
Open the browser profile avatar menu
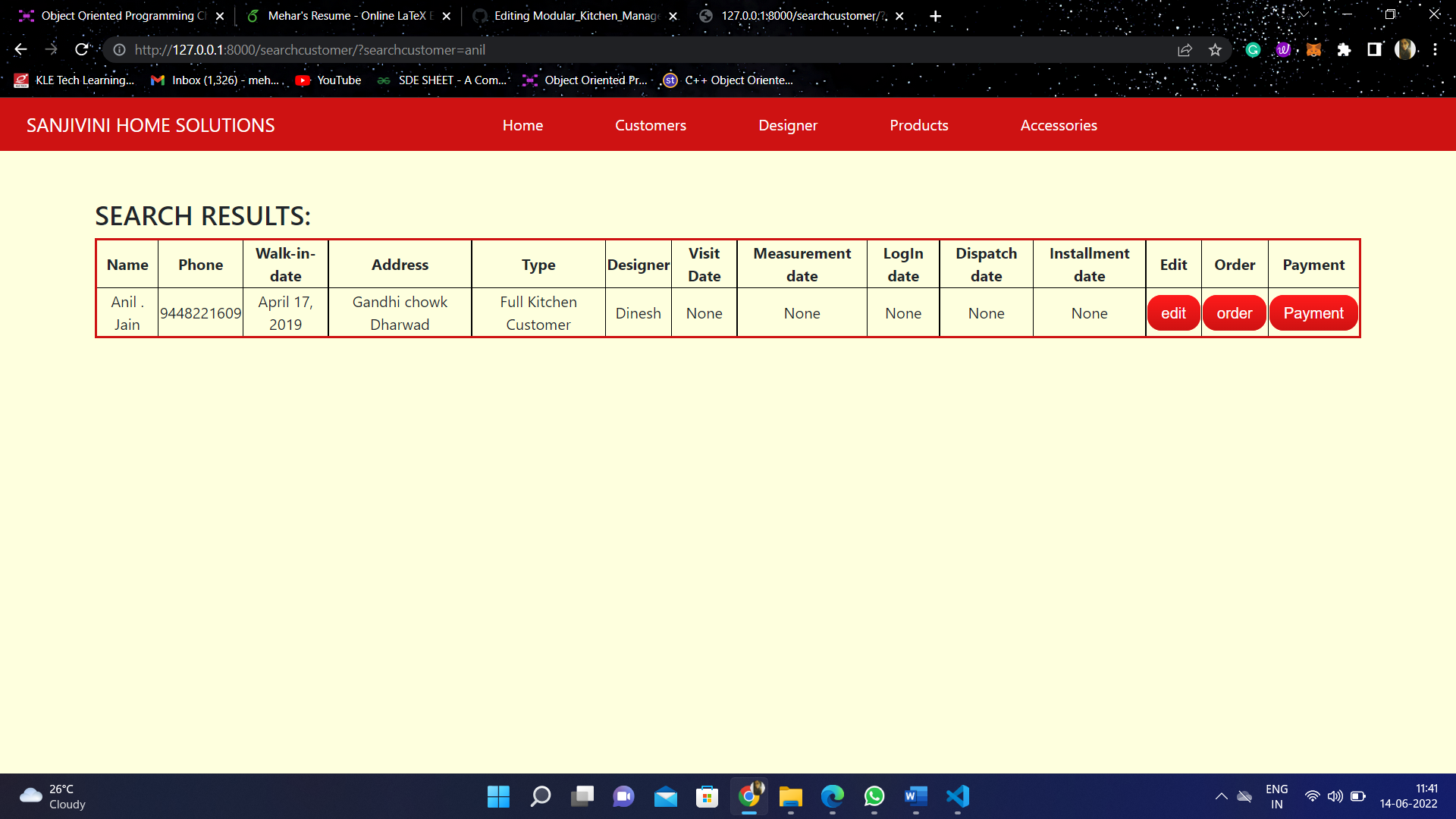coord(1406,49)
